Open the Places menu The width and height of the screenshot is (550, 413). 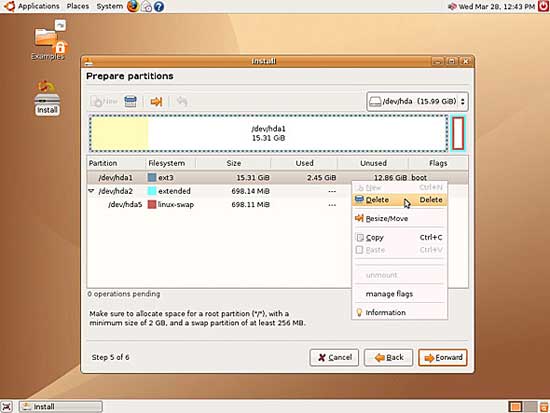click(78, 6)
